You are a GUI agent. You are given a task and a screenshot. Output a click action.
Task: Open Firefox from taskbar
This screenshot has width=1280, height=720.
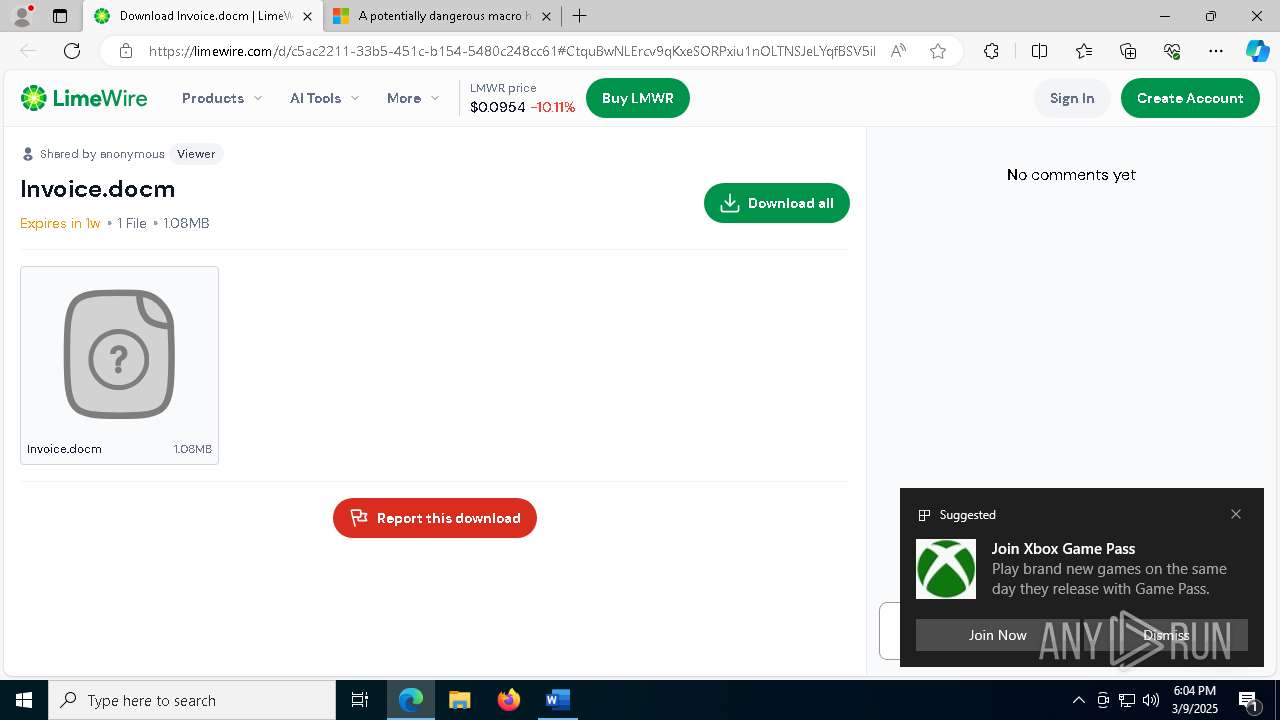coord(509,700)
